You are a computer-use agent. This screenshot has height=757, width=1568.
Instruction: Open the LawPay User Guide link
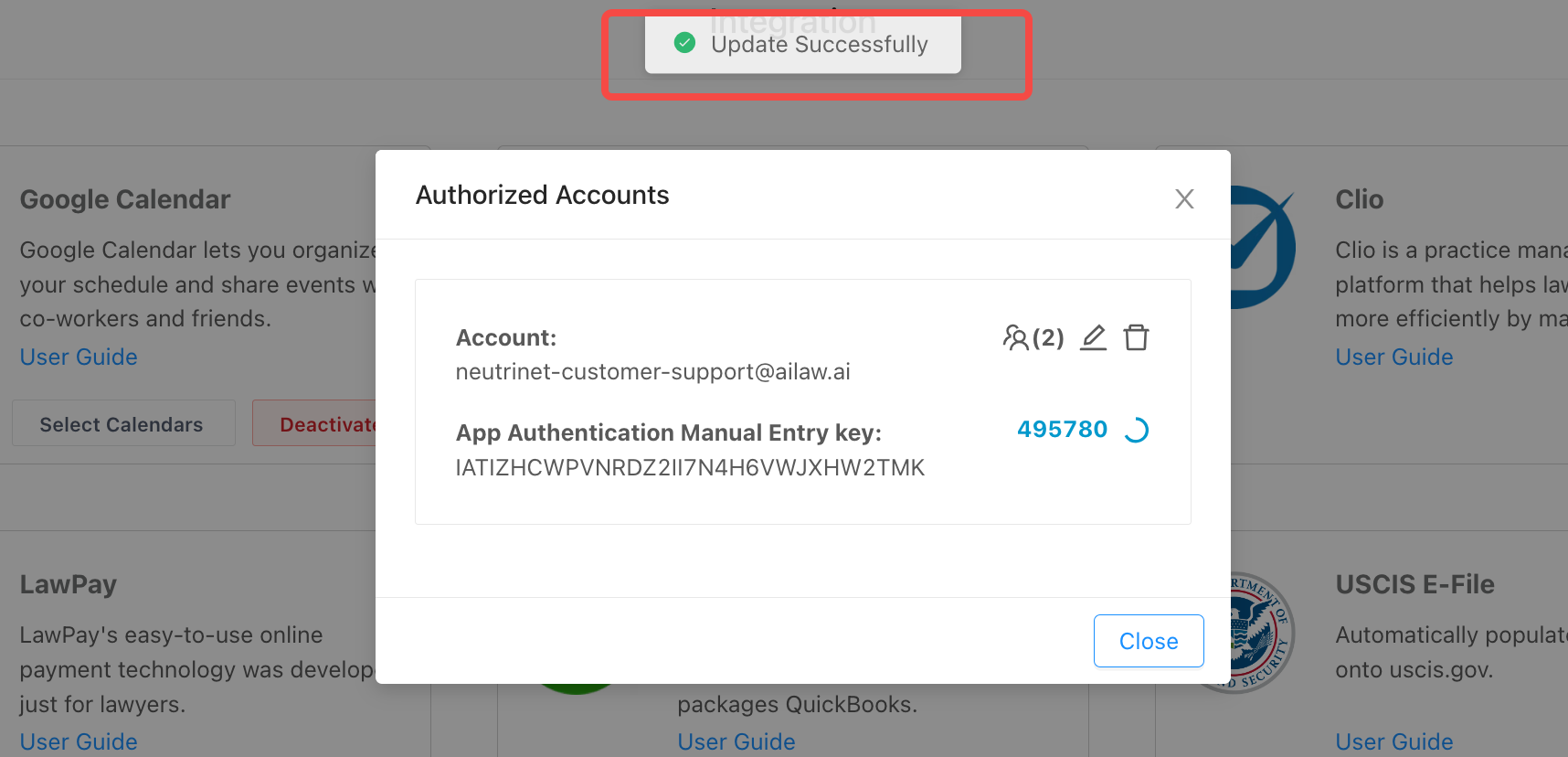click(x=79, y=741)
